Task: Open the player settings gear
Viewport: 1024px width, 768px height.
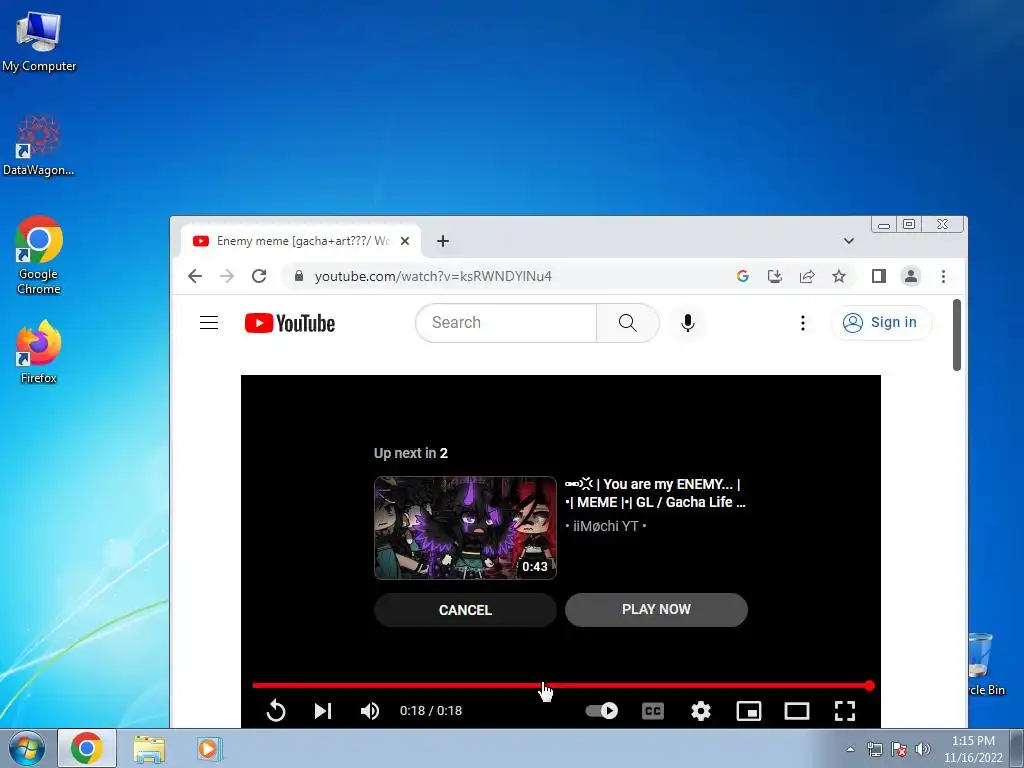Action: point(701,711)
